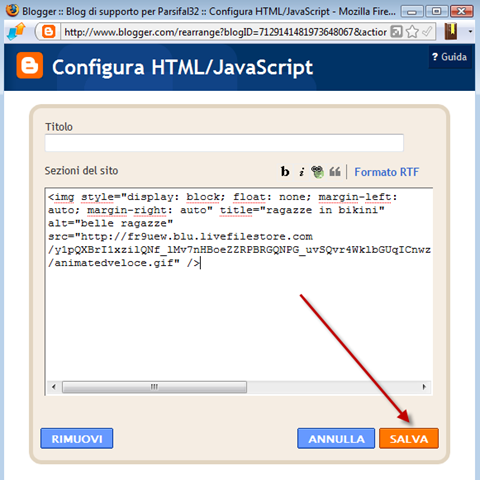Viewport: 480px width, 480px height.
Task: Click the 'Configura HTML/JavaScript' heading
Action: point(182,68)
